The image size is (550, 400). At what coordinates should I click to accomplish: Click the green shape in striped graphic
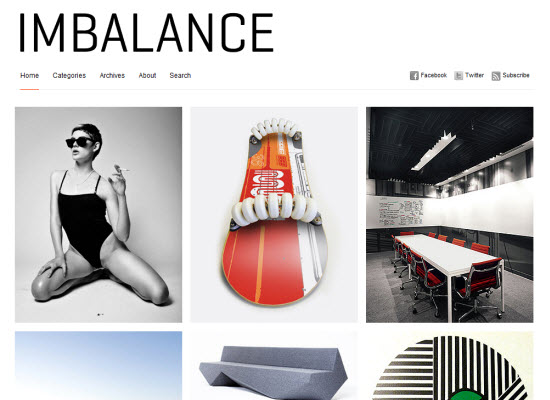pyautogui.click(x=469, y=395)
